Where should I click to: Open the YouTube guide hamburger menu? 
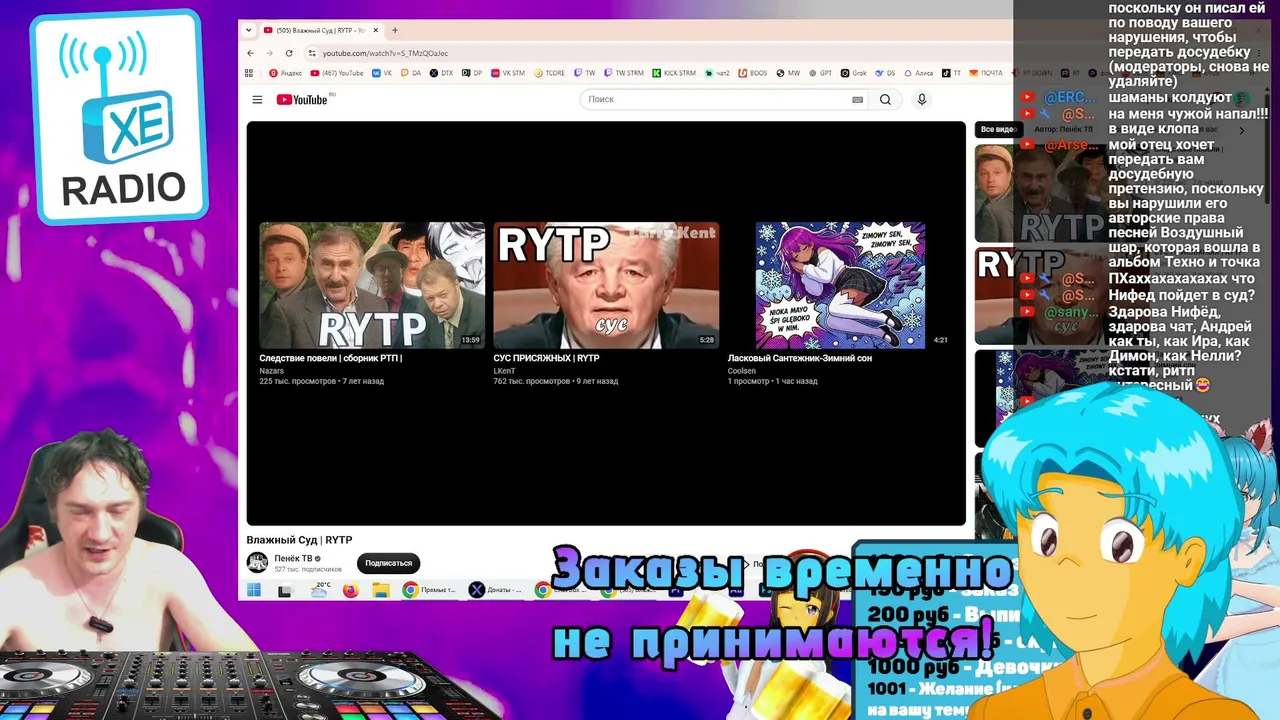coord(257,100)
